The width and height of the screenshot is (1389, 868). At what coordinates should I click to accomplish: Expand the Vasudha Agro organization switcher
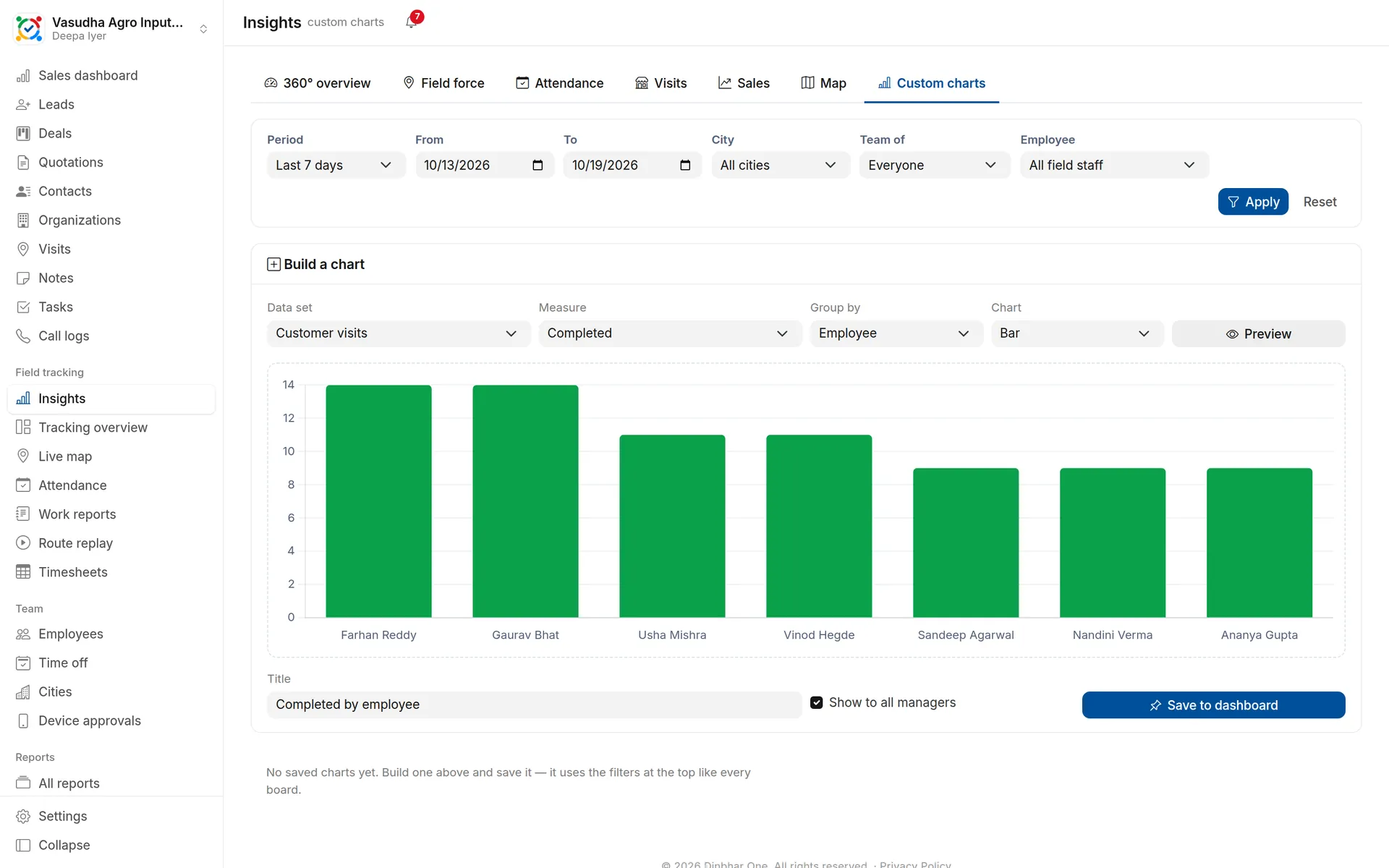coord(204,29)
